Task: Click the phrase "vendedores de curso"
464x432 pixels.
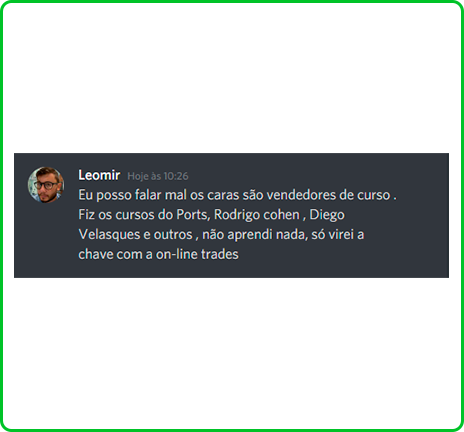Action: pyautogui.click(x=328, y=195)
